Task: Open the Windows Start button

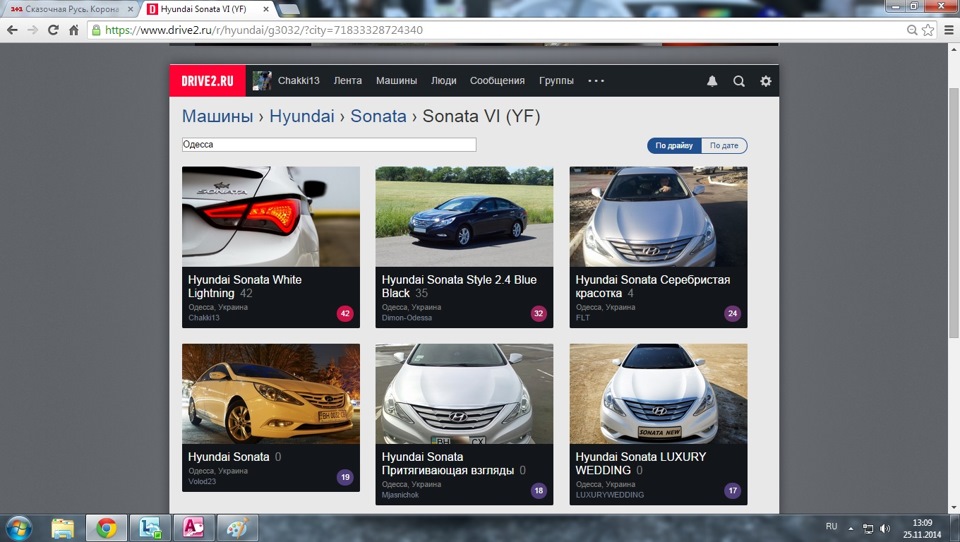Action: tap(18, 528)
